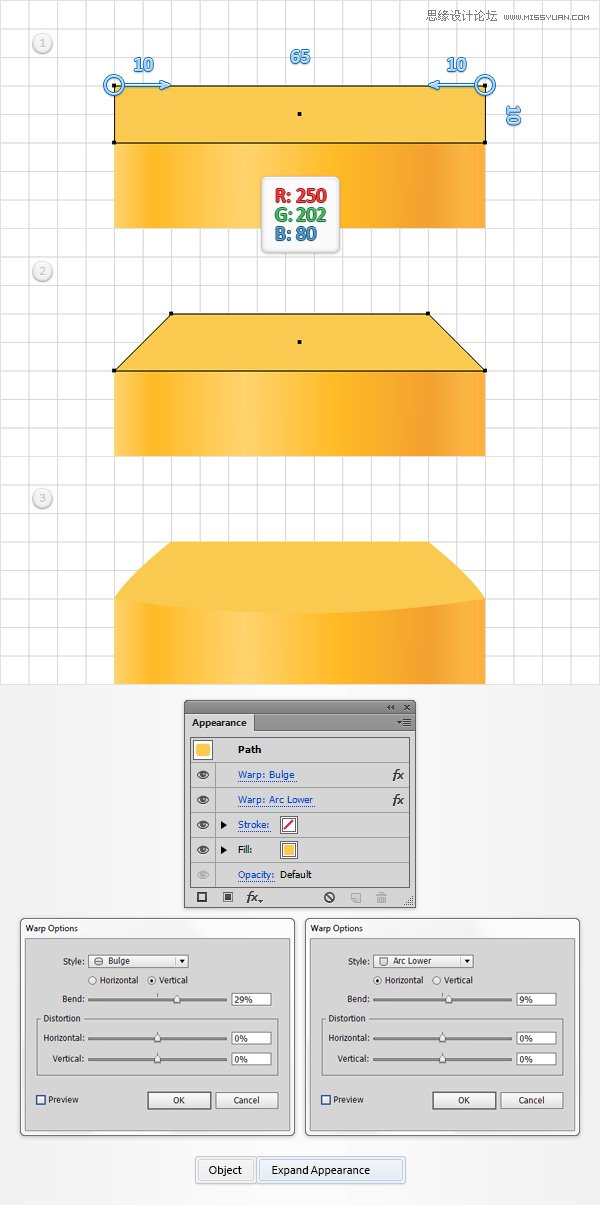Screen dimensions: 600x1205
Task: Expand the Fill attribute triangle
Action: click(224, 850)
